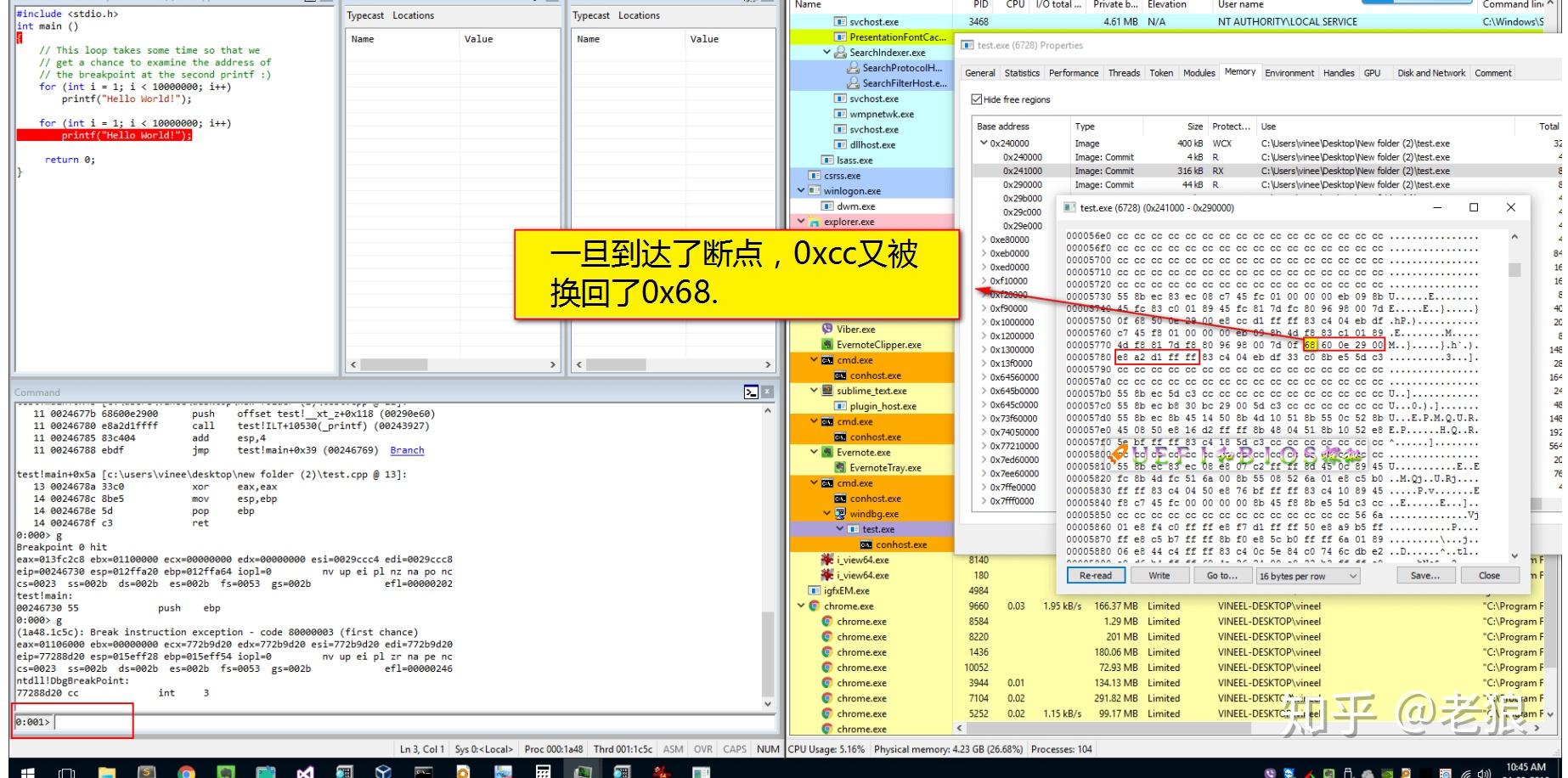The height and width of the screenshot is (778, 1568).
Task: Open the 16 bytes per row dropdown
Action: [1308, 576]
